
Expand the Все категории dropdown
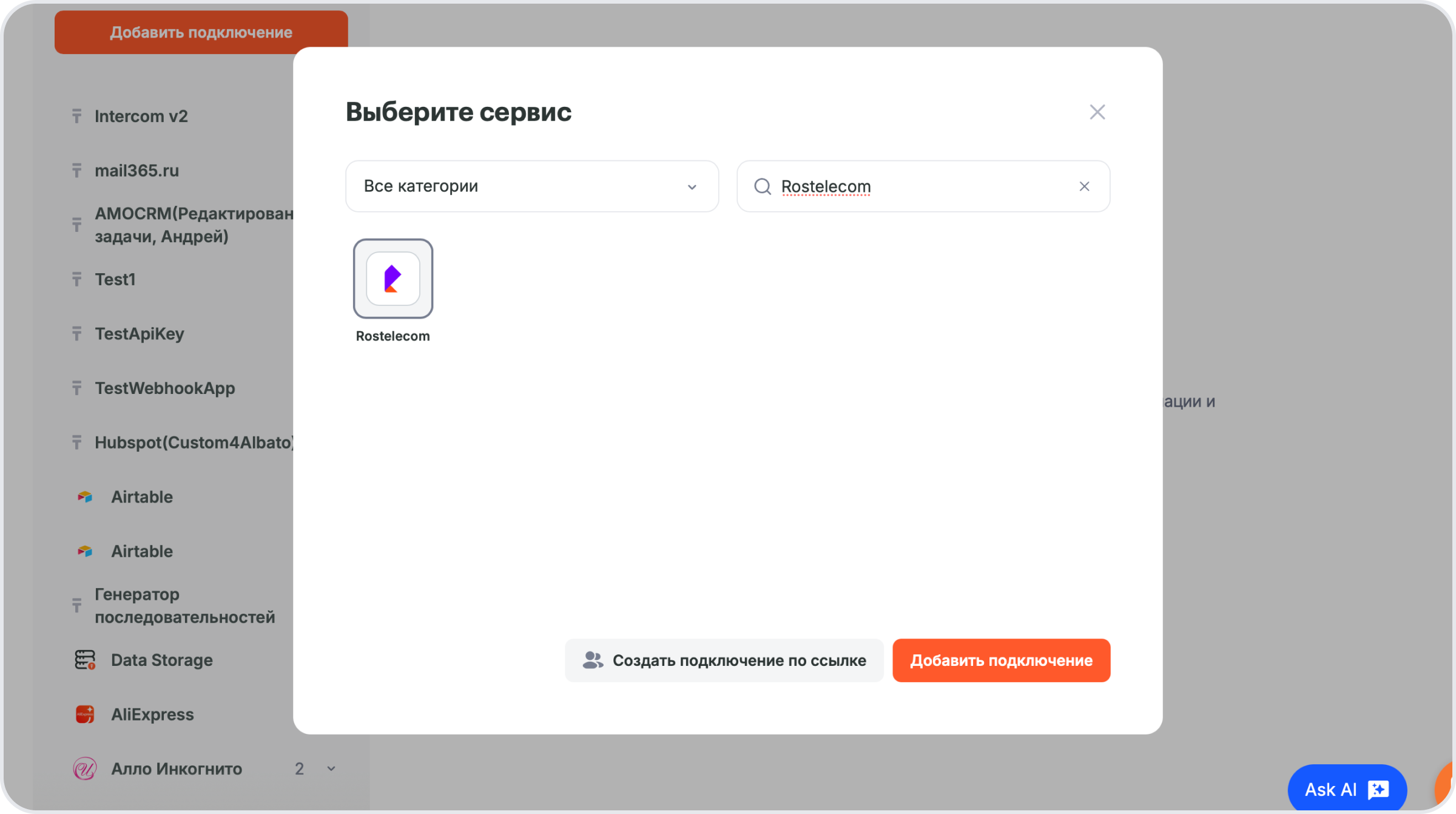531,186
